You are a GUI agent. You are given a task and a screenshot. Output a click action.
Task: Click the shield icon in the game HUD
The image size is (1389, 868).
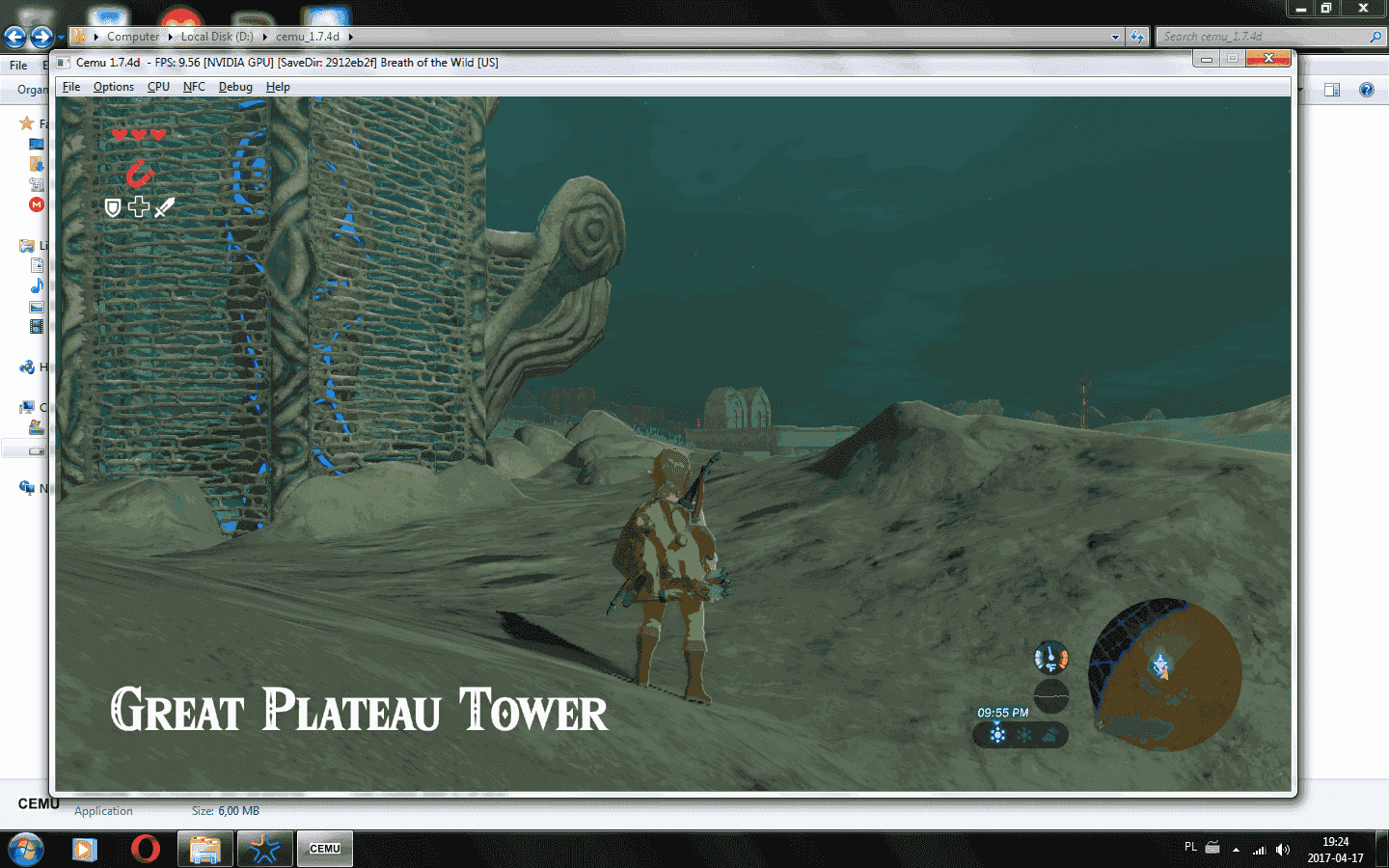coord(113,207)
